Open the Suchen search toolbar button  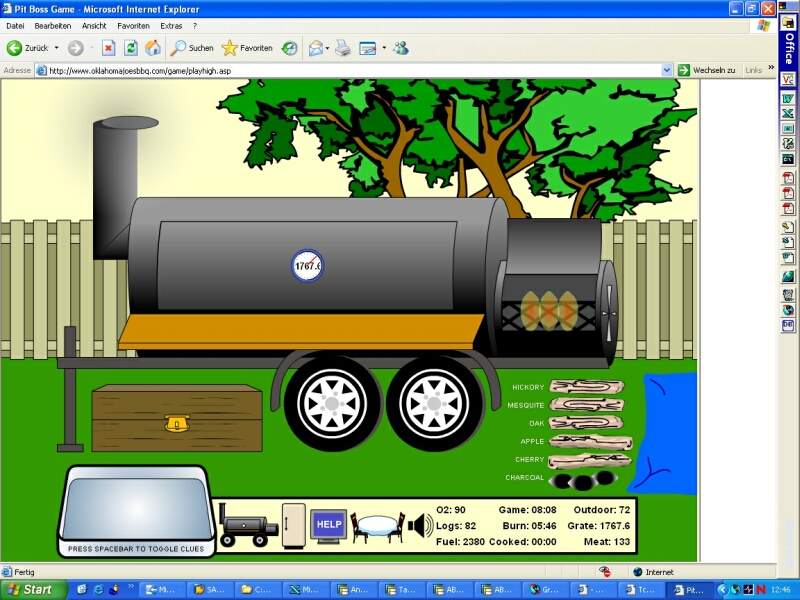[192, 48]
